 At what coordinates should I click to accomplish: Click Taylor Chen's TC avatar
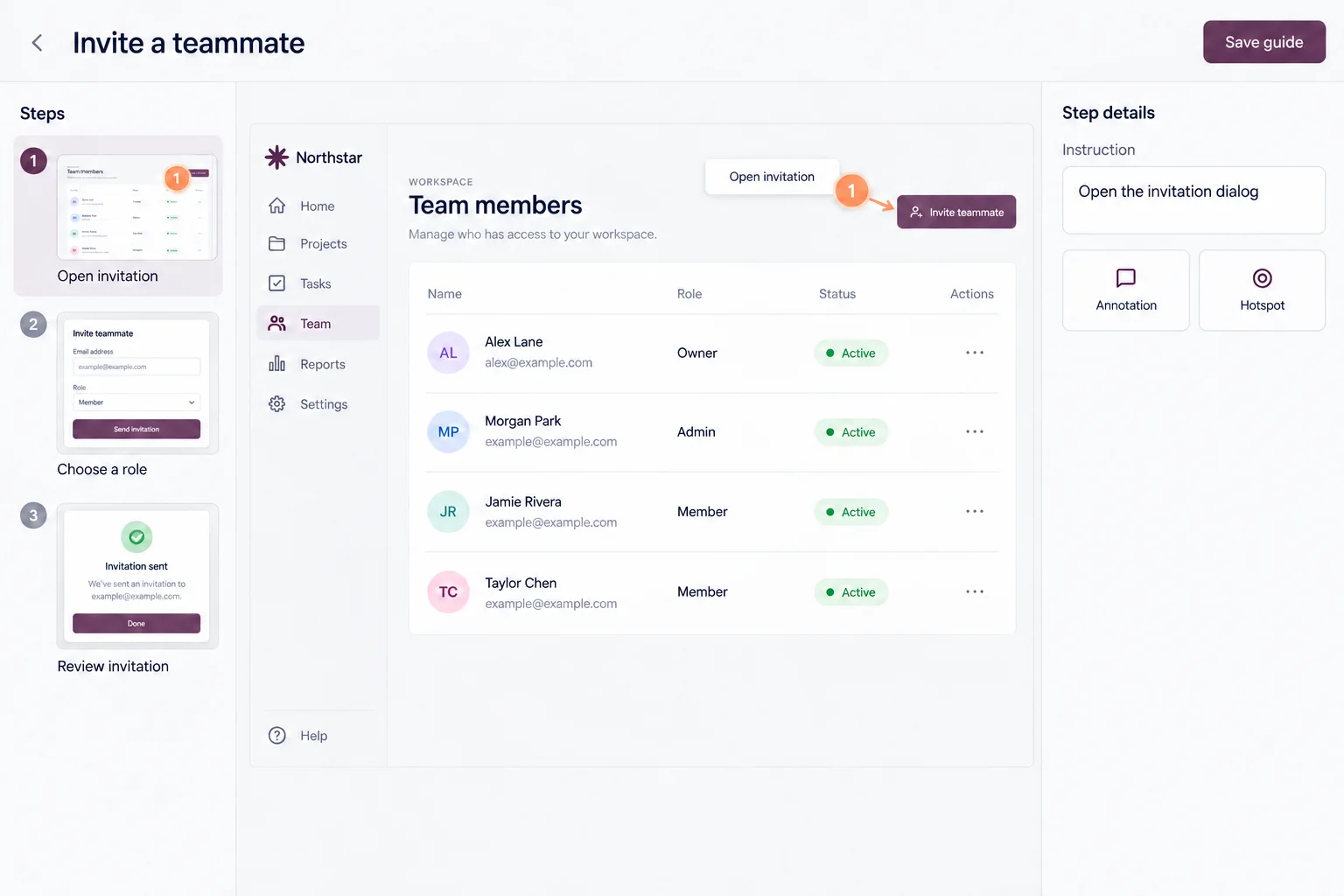click(448, 592)
